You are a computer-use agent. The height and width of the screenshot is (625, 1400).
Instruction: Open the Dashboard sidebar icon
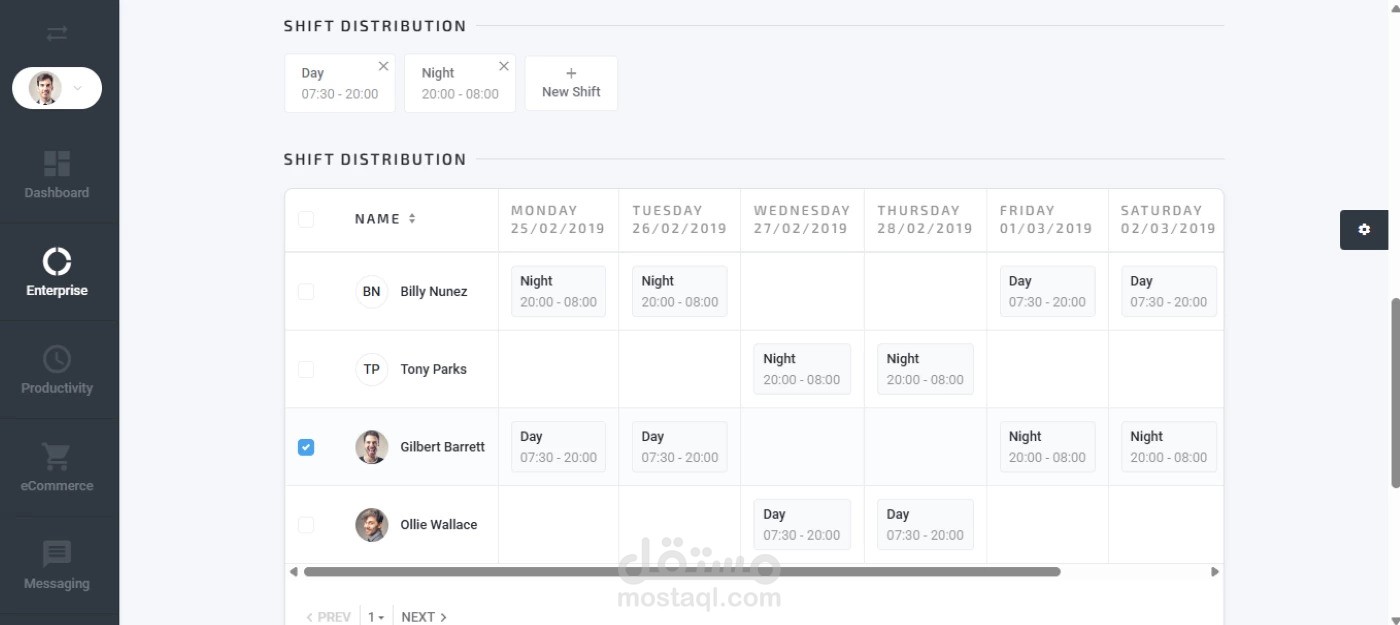pos(57,163)
